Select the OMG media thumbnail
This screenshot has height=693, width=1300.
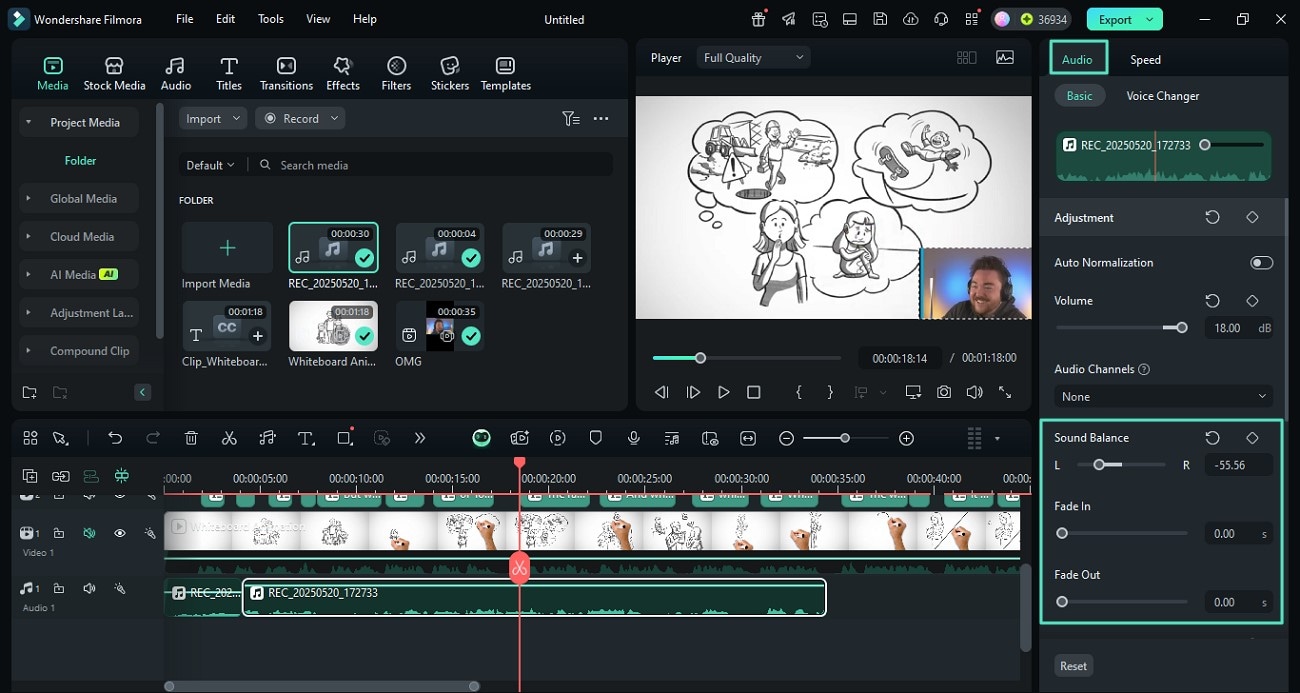pyautogui.click(x=439, y=326)
